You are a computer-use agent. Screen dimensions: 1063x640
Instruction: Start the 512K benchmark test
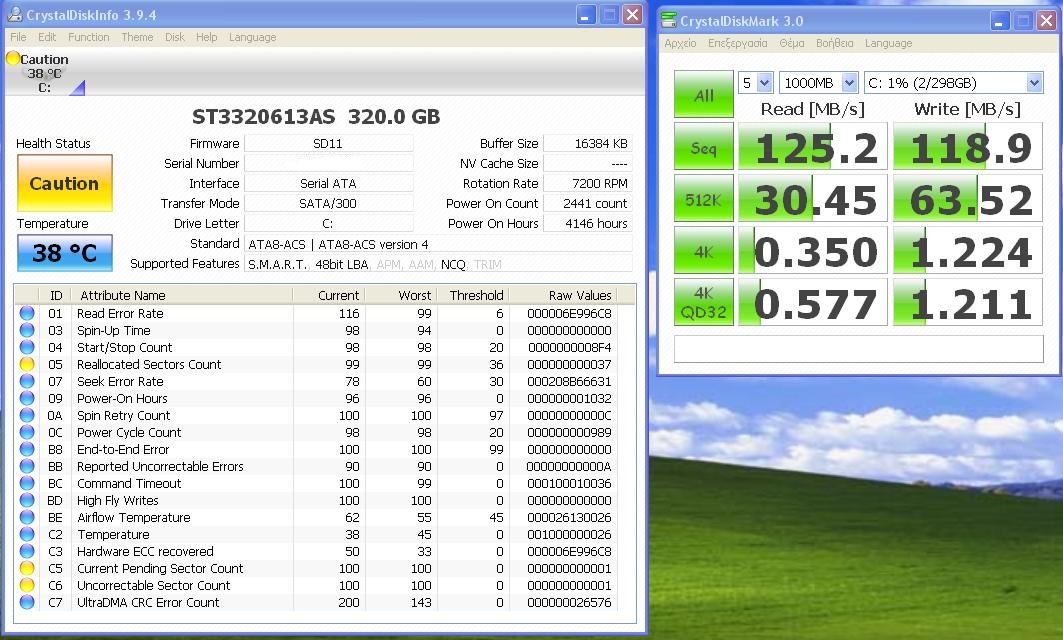pyautogui.click(x=703, y=199)
